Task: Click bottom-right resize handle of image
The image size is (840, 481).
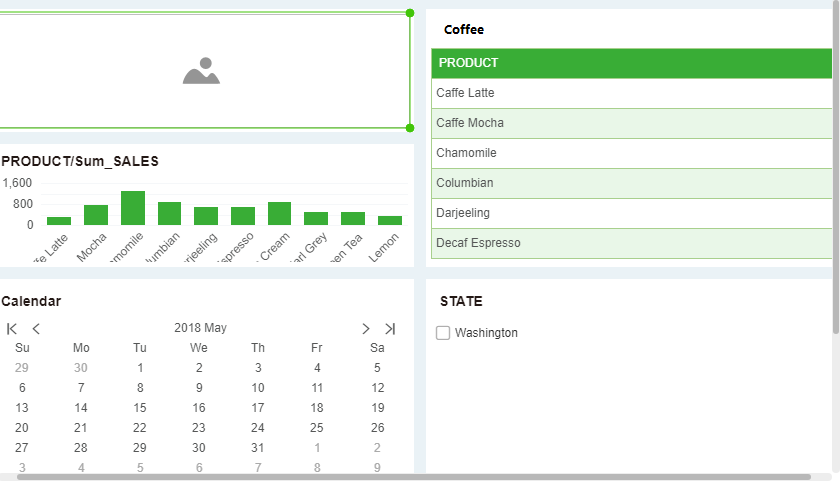Action: (x=410, y=128)
